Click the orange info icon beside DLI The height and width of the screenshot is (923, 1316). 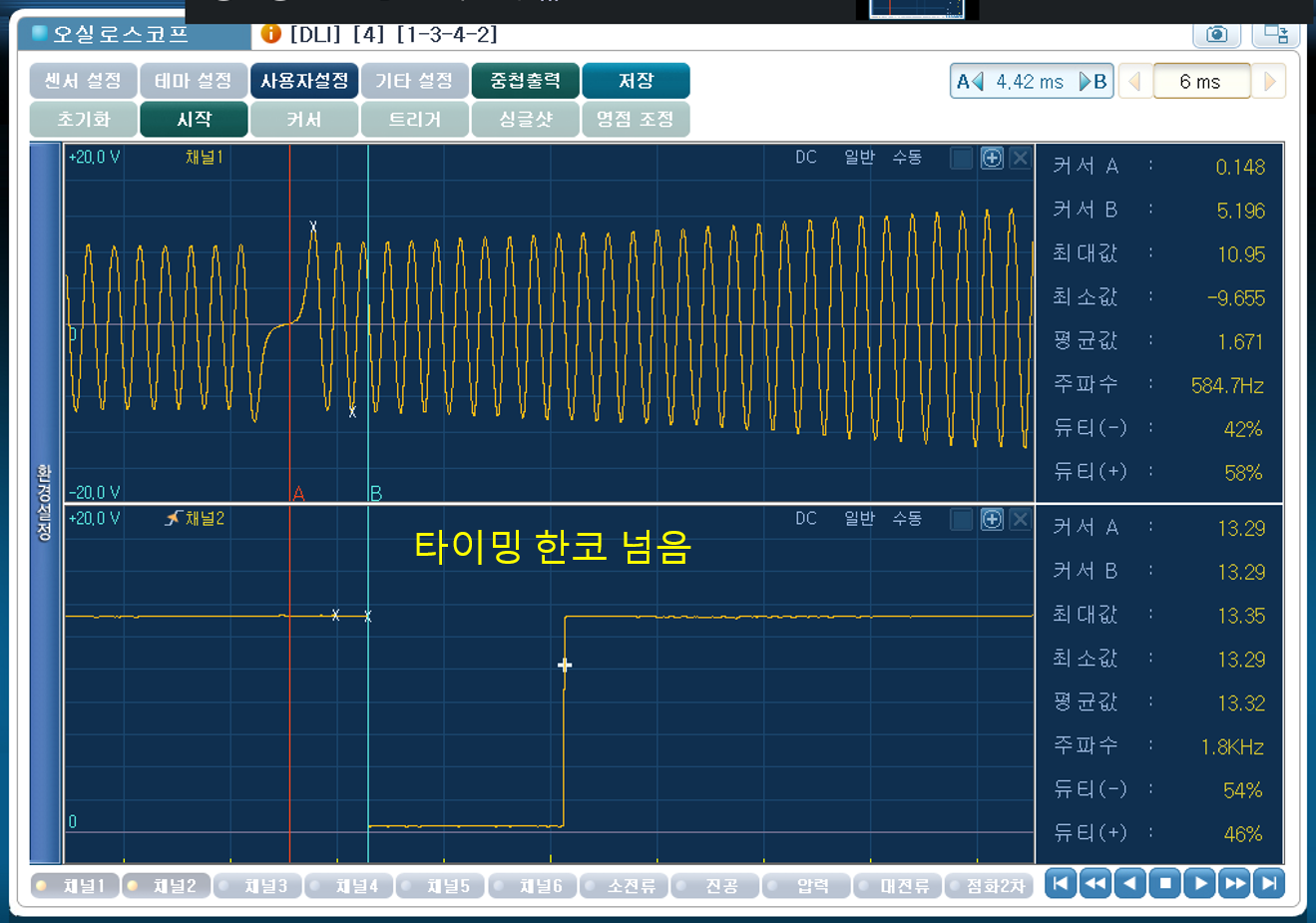[270, 34]
